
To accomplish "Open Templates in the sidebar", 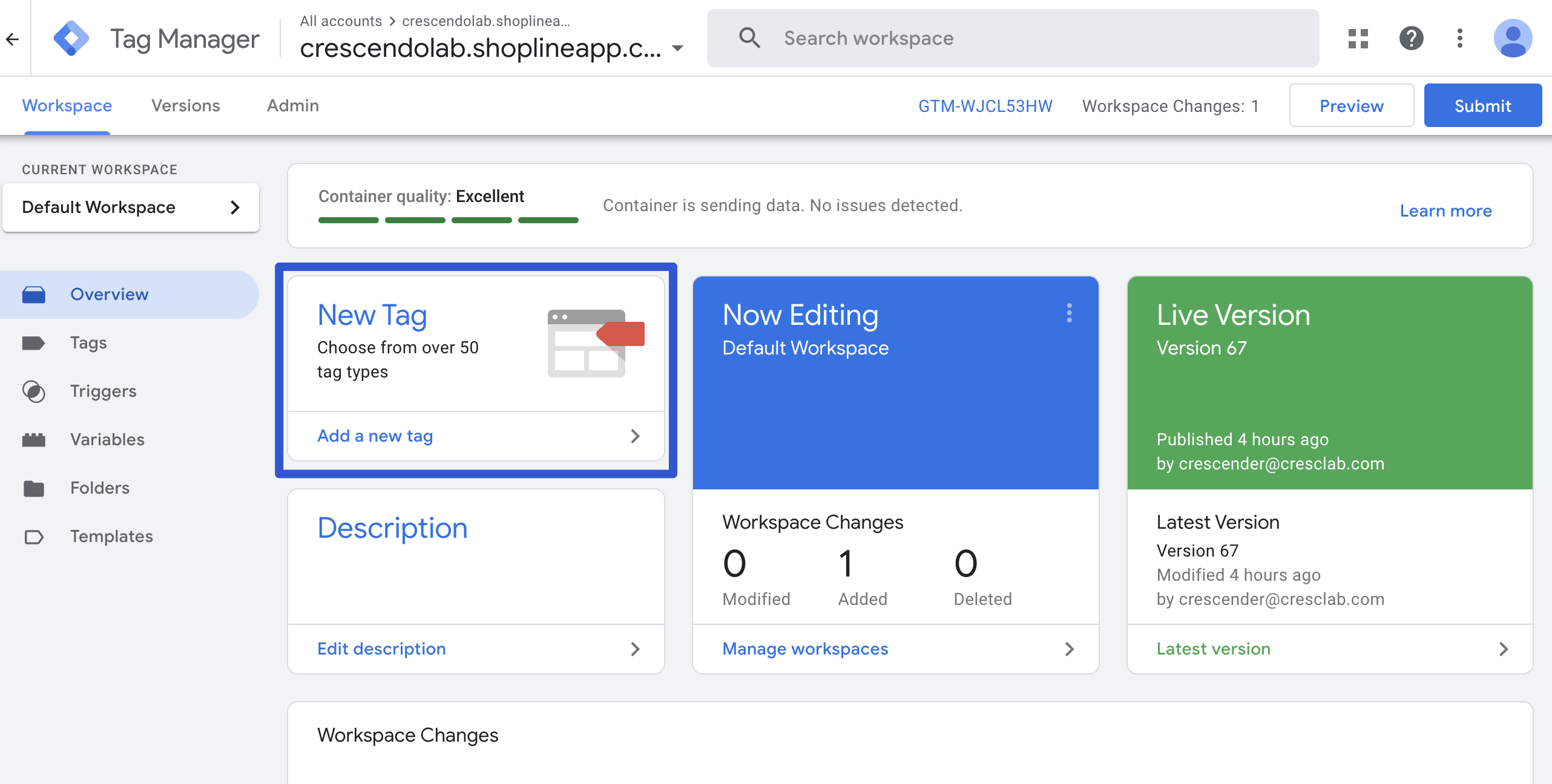I will 111,537.
